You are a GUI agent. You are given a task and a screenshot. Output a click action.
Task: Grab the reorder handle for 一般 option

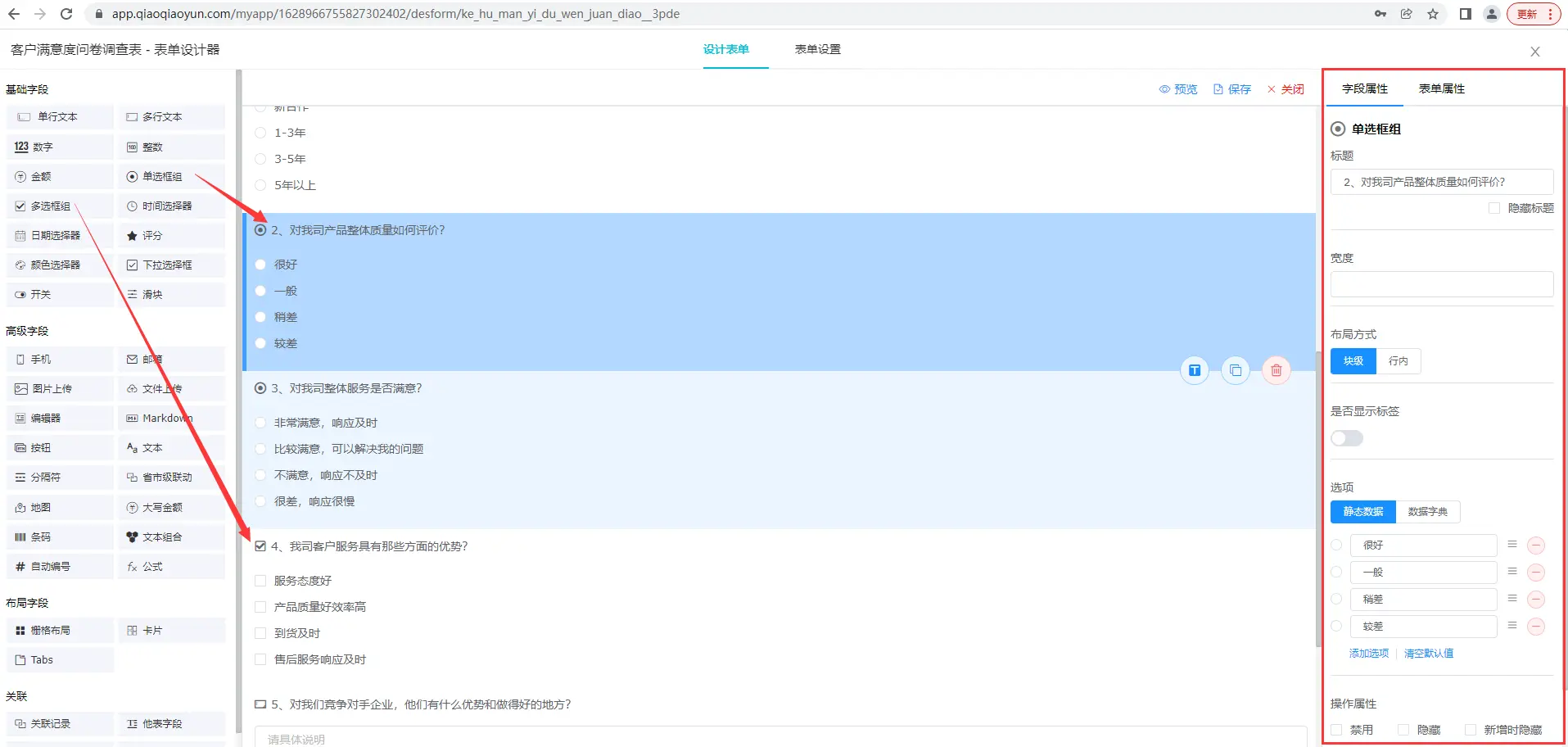tap(1512, 572)
